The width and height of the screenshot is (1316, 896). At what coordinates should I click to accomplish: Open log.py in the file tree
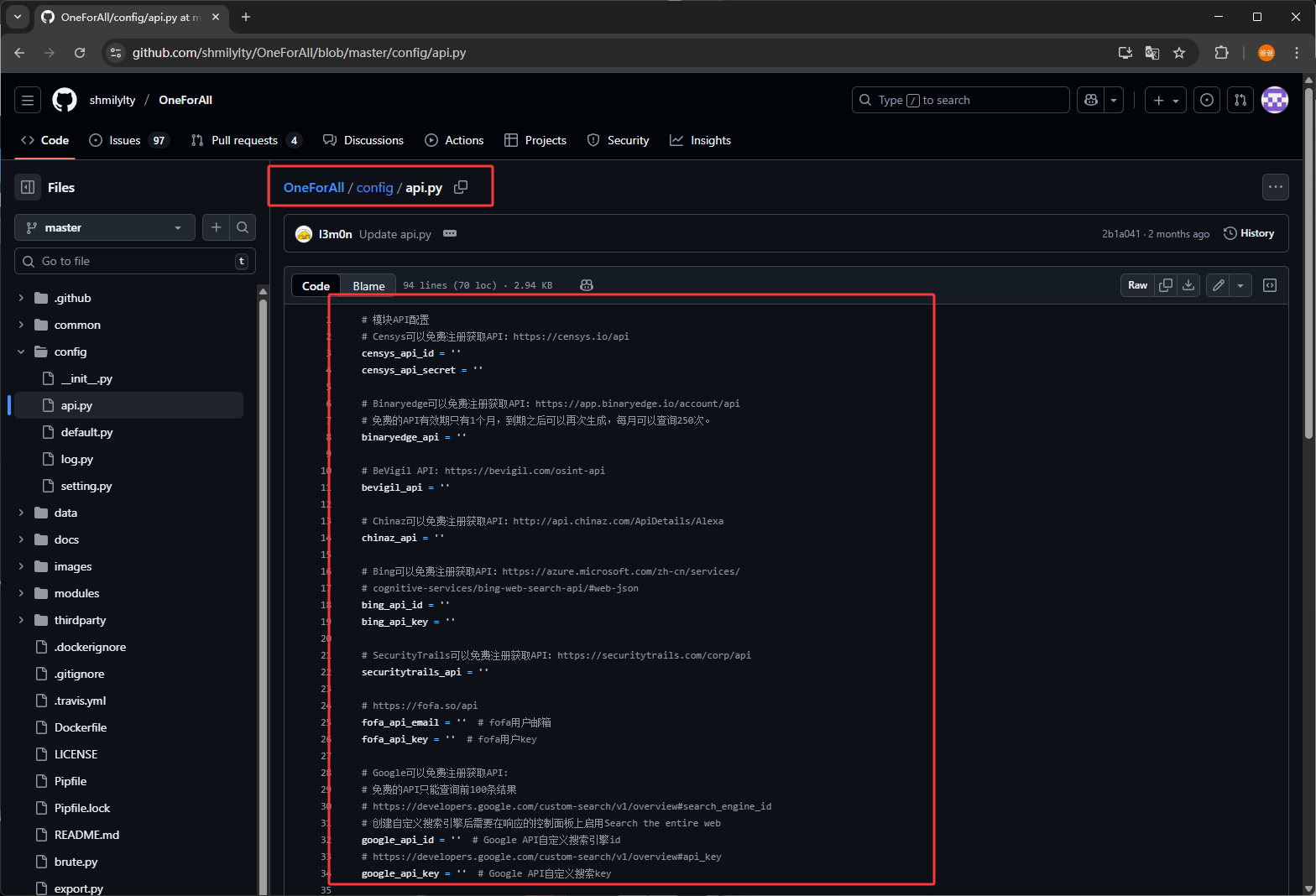(77, 459)
